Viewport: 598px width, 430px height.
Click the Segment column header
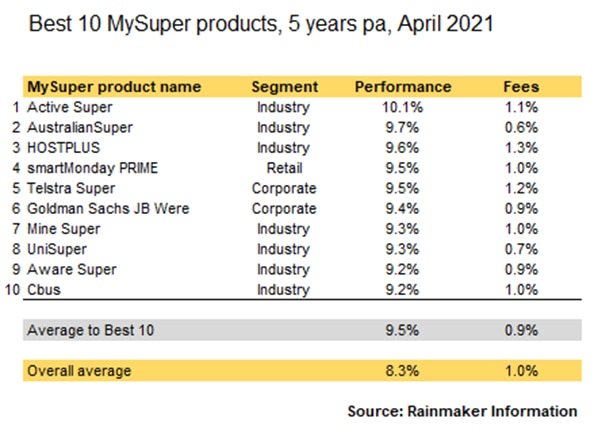[x=285, y=87]
